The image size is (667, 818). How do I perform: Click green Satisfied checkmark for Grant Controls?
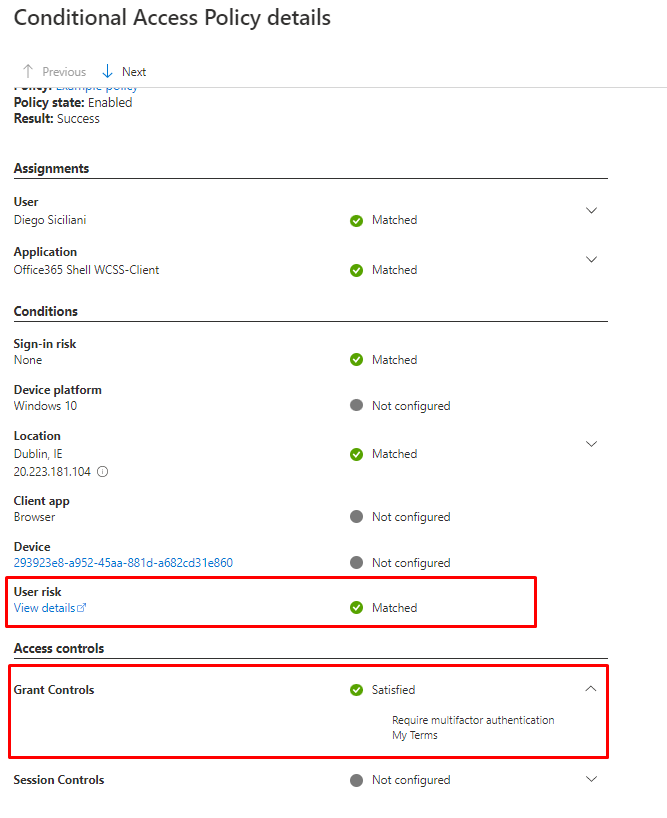click(356, 690)
